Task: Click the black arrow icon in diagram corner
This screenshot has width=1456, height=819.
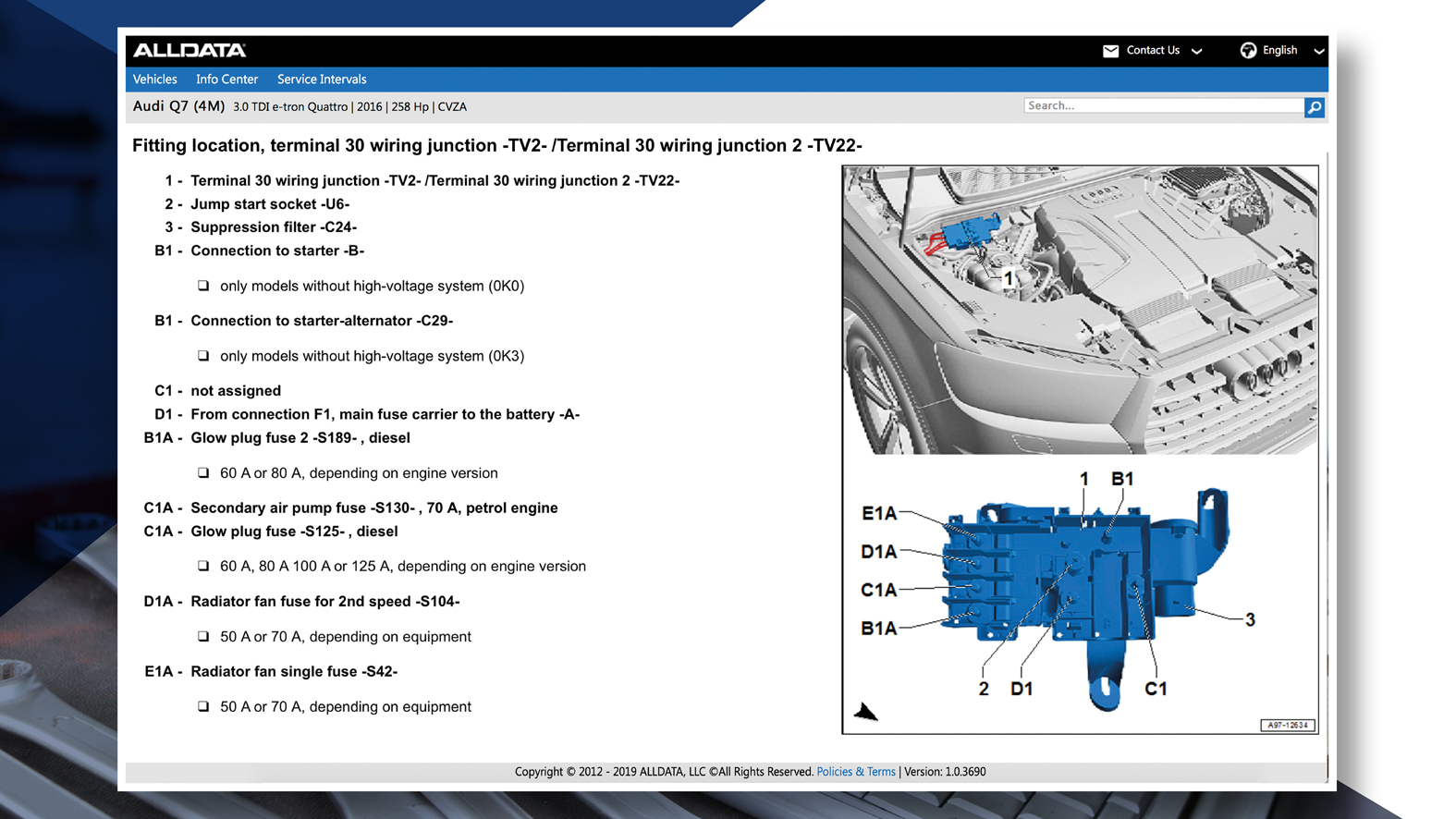Action: pyautogui.click(x=865, y=711)
